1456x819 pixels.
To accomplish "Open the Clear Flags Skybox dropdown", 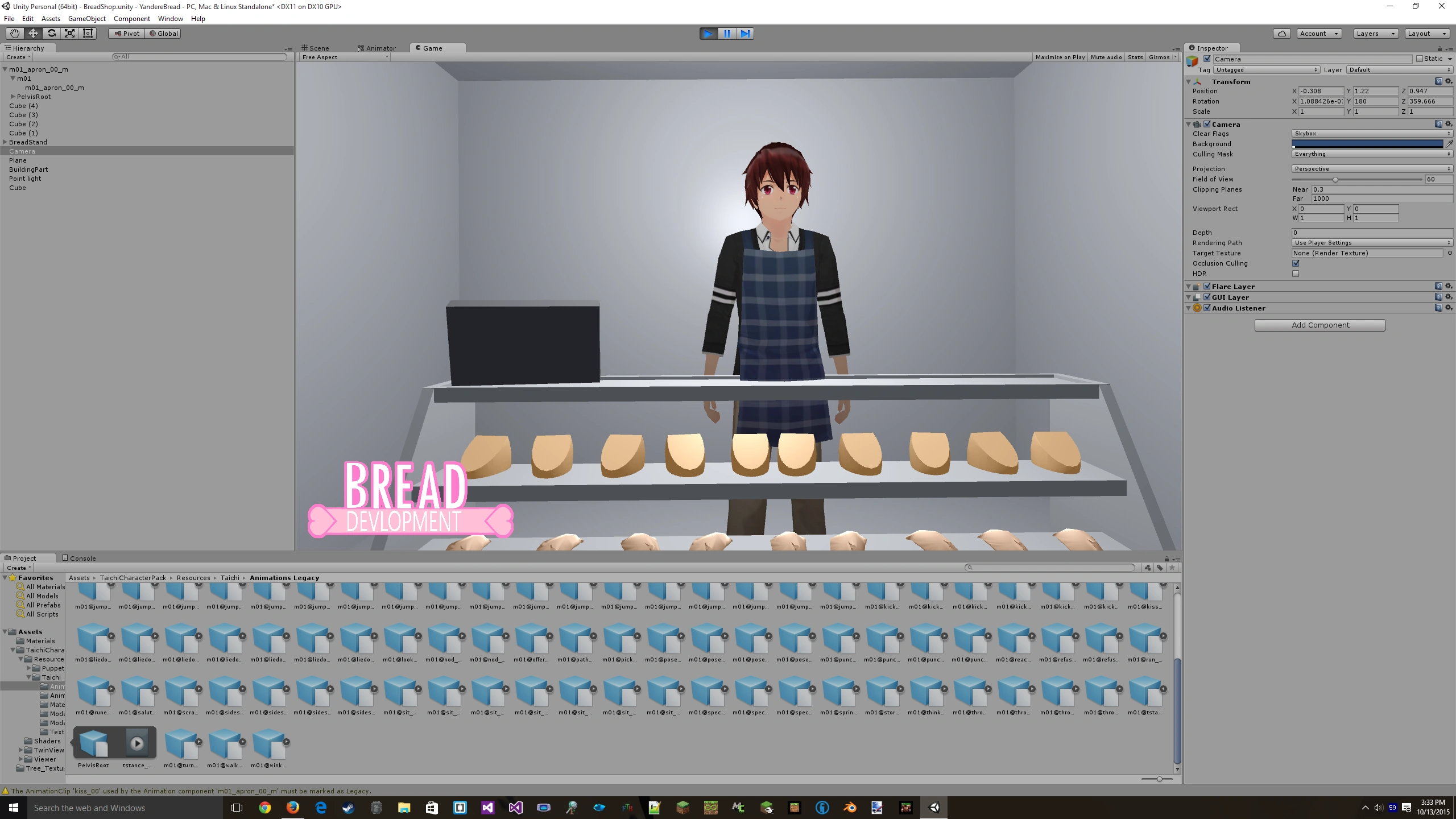I will [1372, 134].
